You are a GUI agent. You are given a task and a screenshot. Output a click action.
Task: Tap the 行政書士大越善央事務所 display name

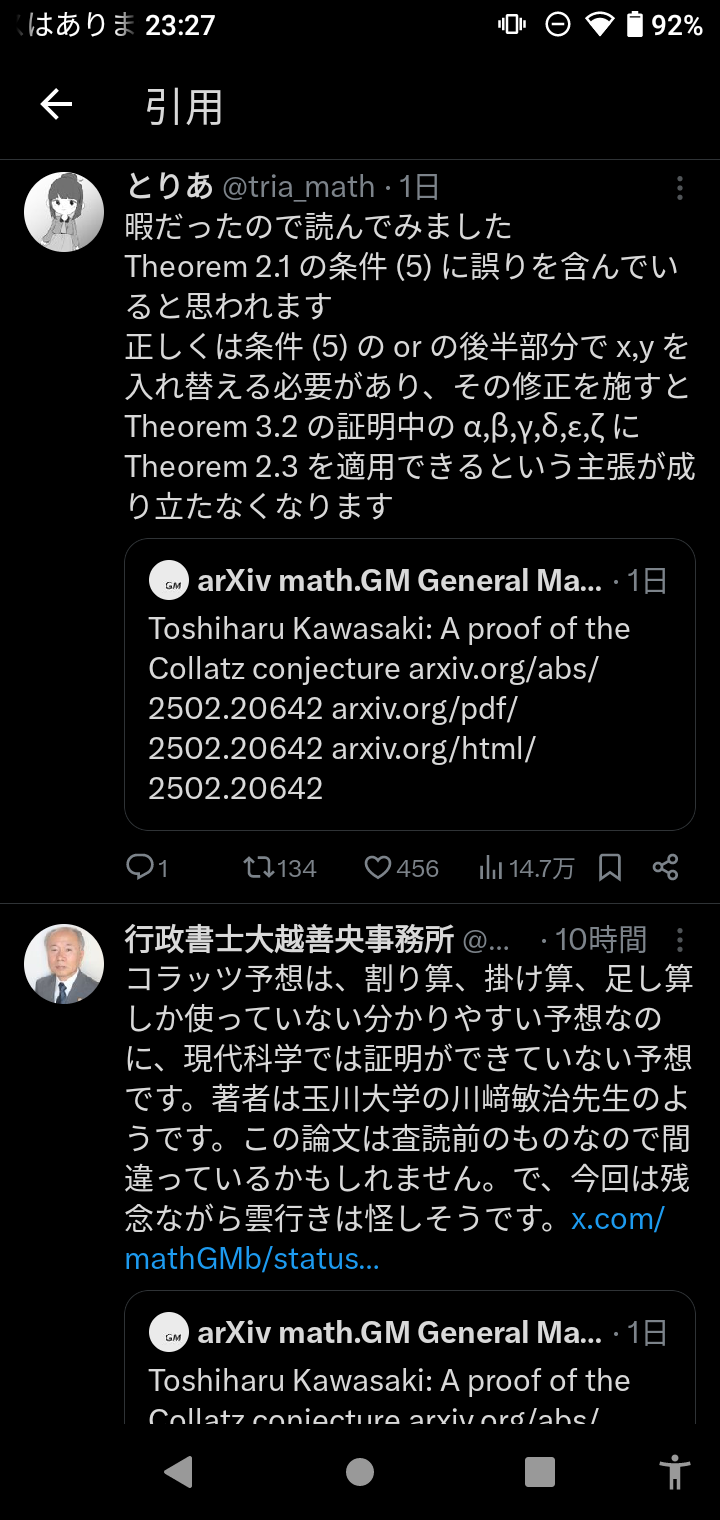pos(289,940)
